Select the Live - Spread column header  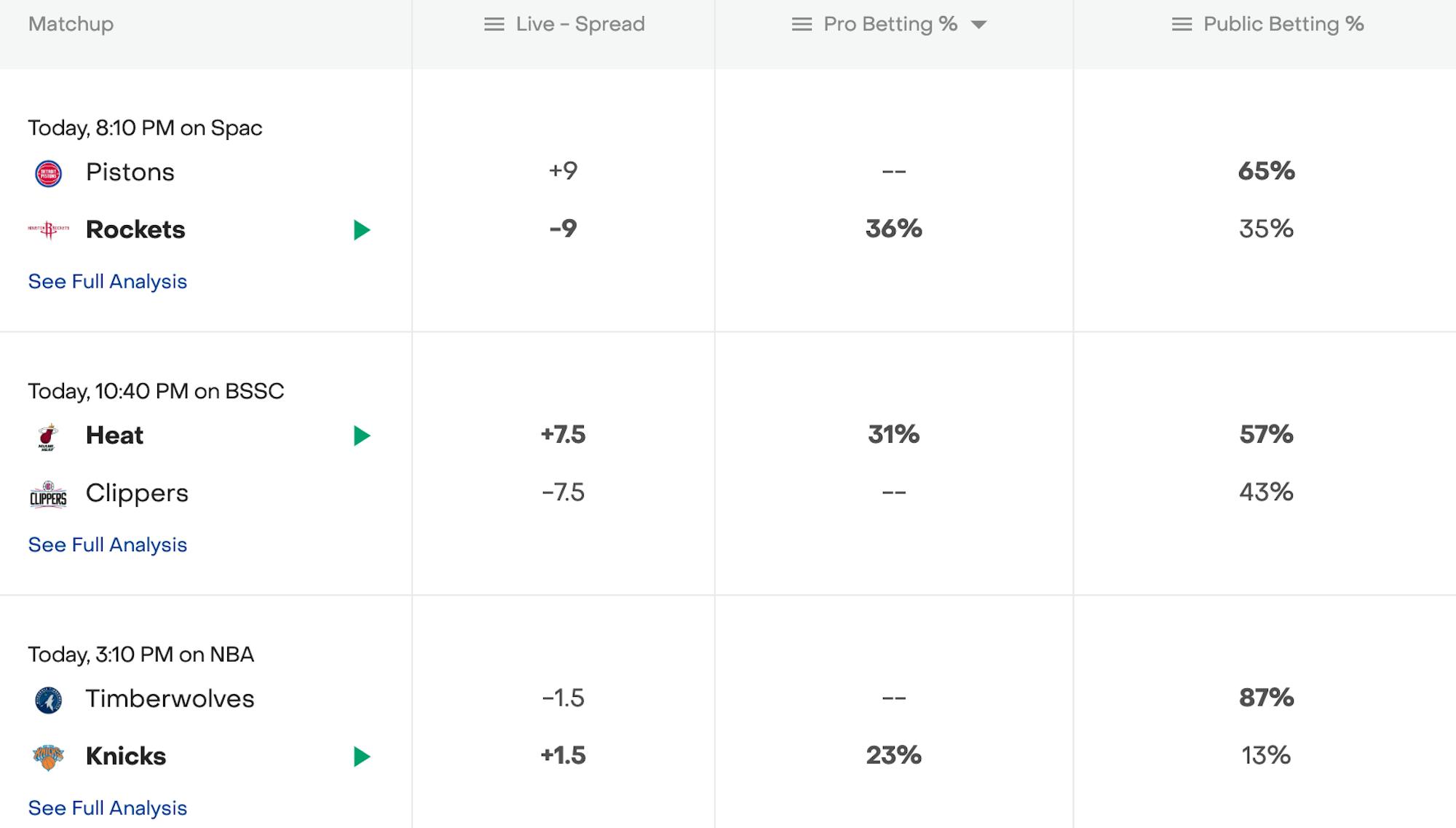580,25
